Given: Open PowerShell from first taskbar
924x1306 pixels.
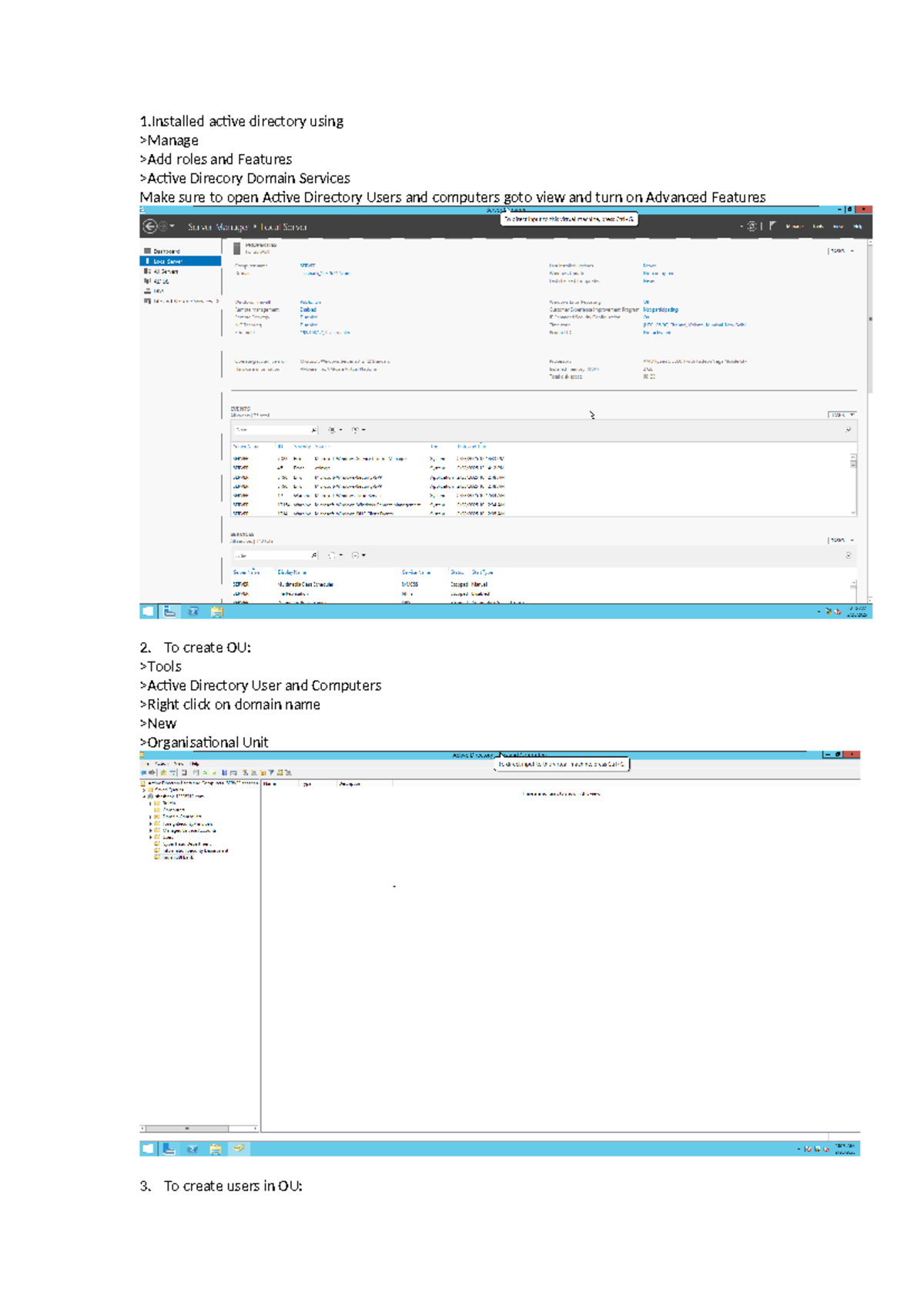Looking at the screenshot, I should [193, 611].
